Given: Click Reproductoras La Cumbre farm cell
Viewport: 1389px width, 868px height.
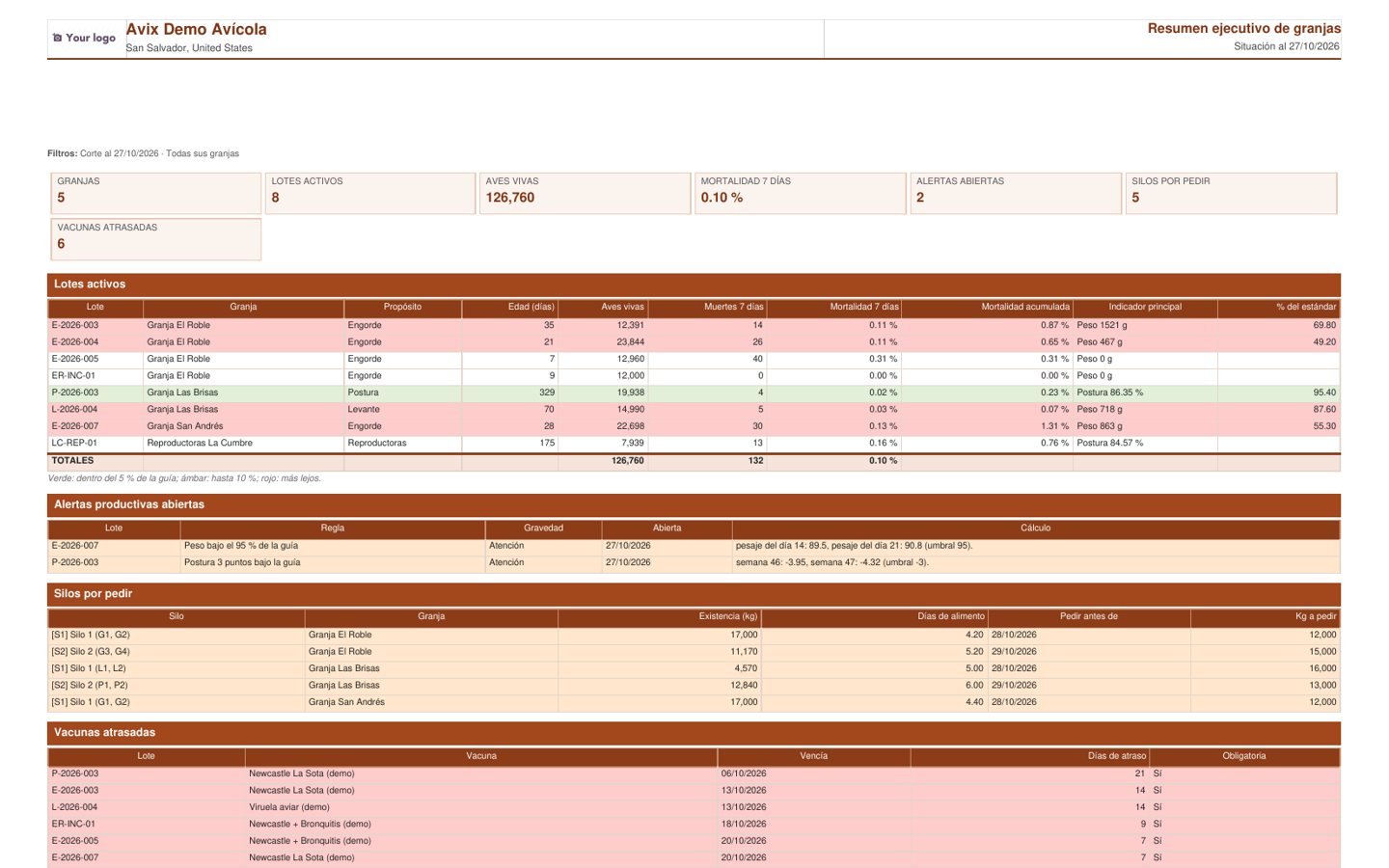Looking at the screenshot, I should 243,444.
